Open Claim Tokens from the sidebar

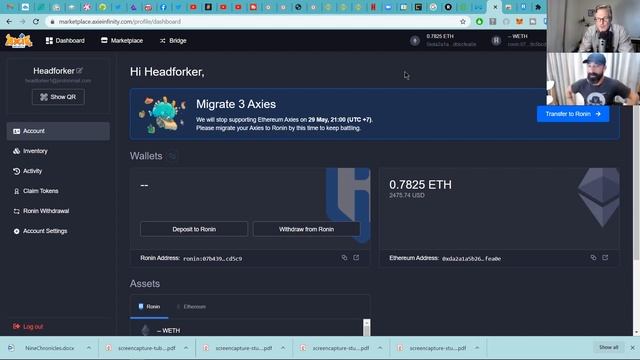click(58, 191)
